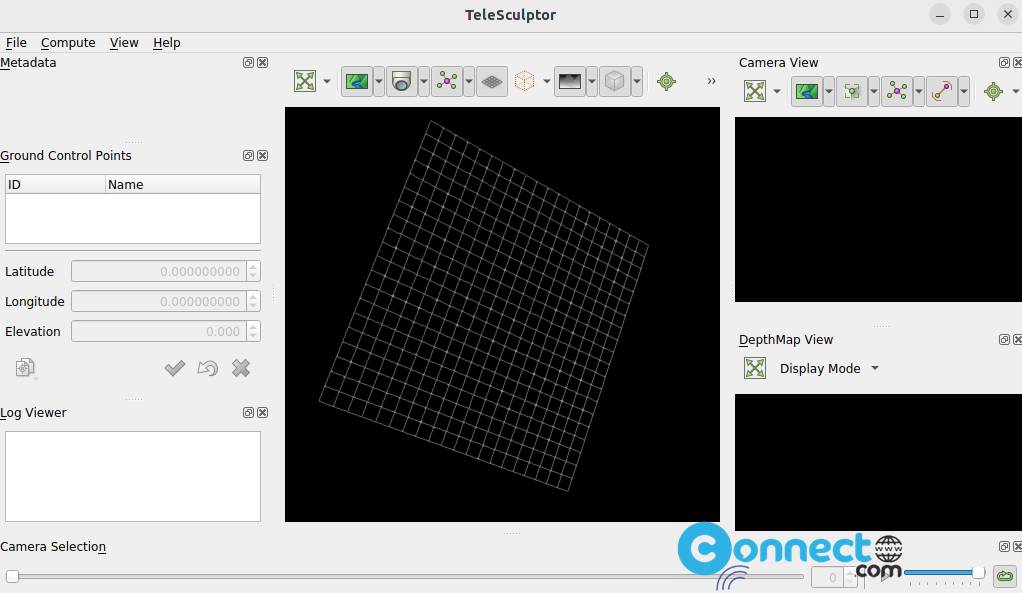Float the Camera View panel
The image size is (1022, 593).
(x=1004, y=63)
